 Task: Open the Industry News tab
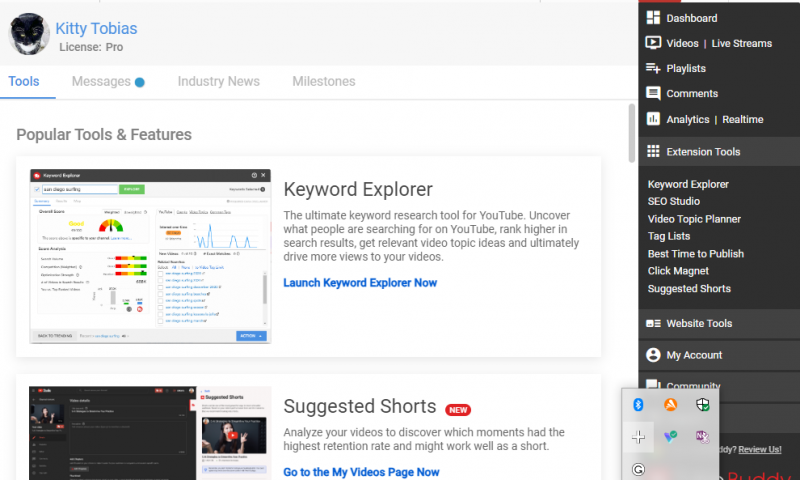coord(218,82)
